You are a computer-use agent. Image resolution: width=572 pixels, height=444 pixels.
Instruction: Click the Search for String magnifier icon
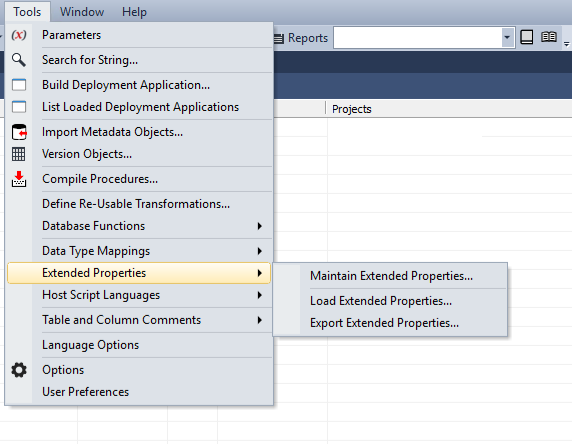19,60
